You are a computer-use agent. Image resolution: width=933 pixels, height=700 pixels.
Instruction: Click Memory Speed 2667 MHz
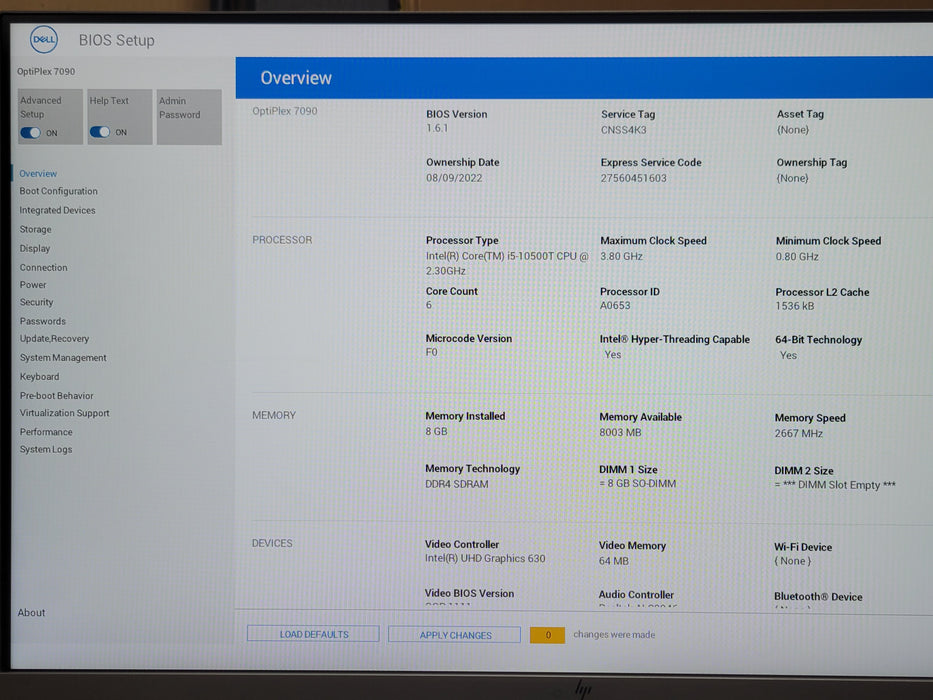[x=799, y=434]
